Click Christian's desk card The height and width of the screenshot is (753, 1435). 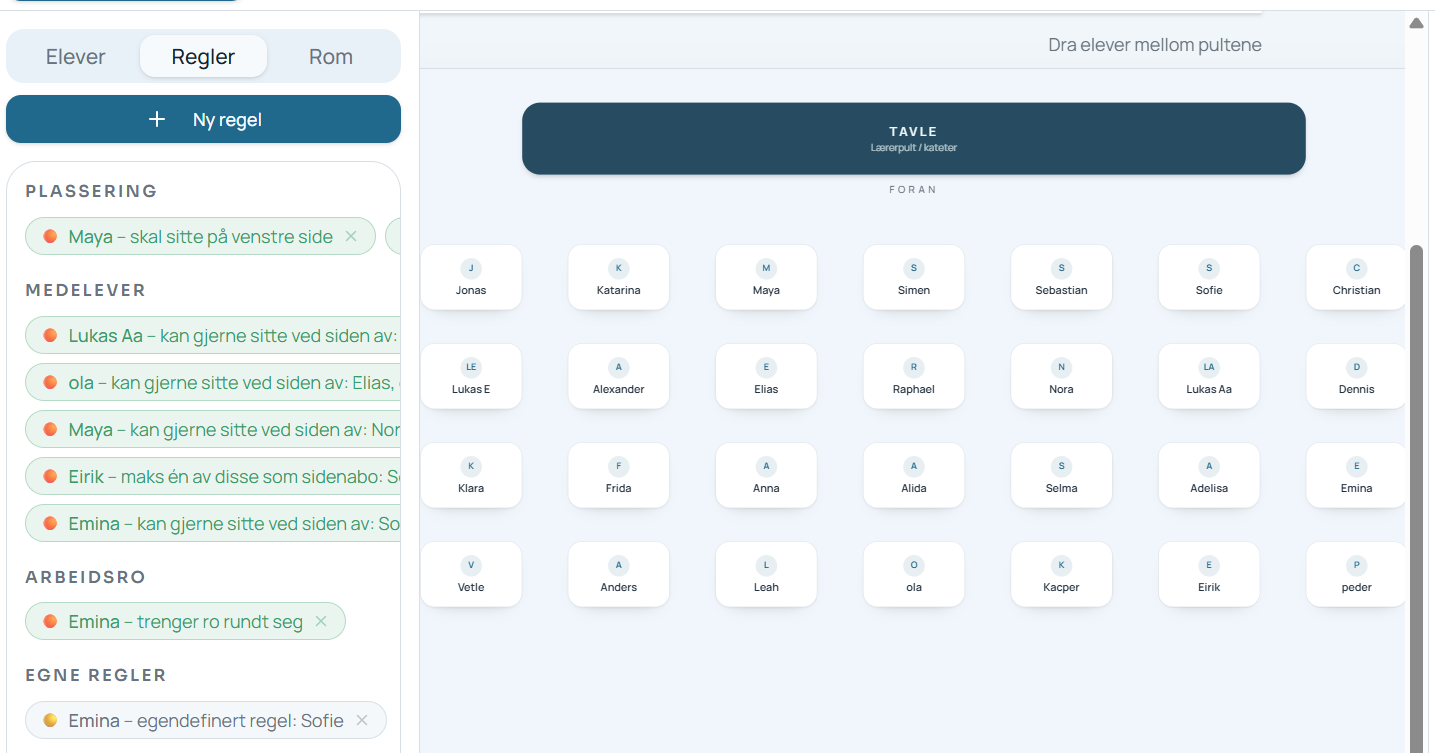pyautogui.click(x=1356, y=278)
